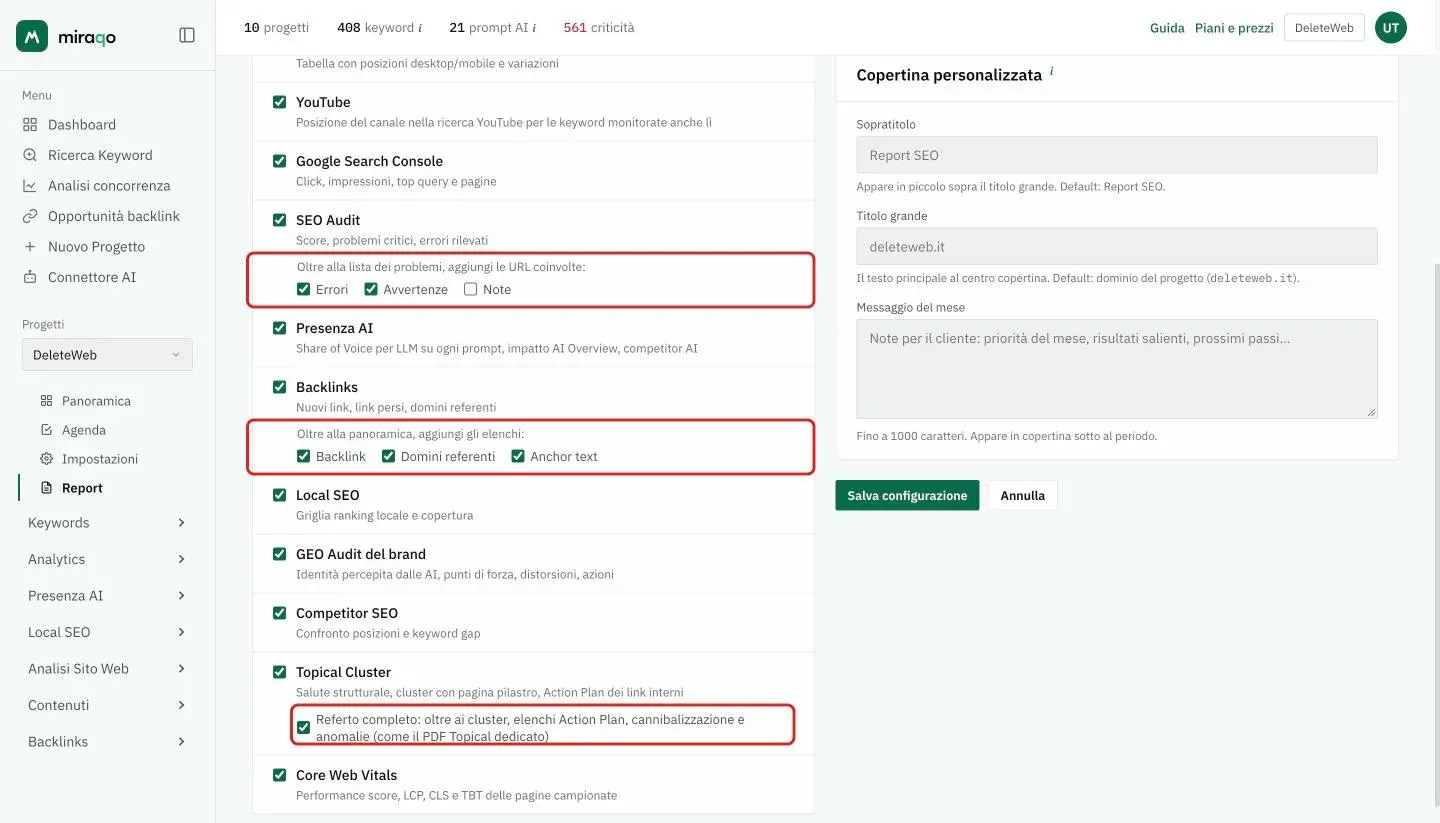Click the miraqo logo icon
The width and height of the screenshot is (1440, 823).
pyautogui.click(x=32, y=36)
